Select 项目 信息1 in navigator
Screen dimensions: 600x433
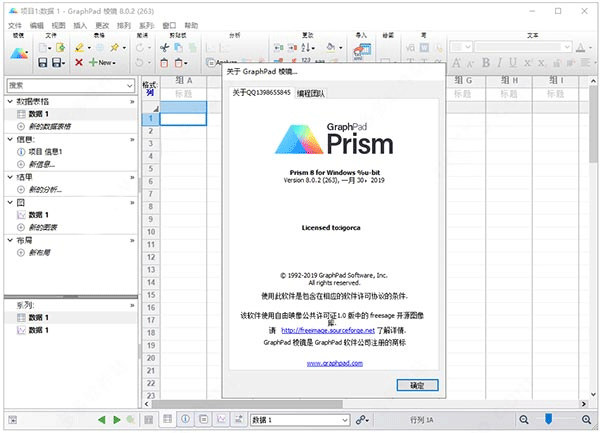click(x=45, y=152)
